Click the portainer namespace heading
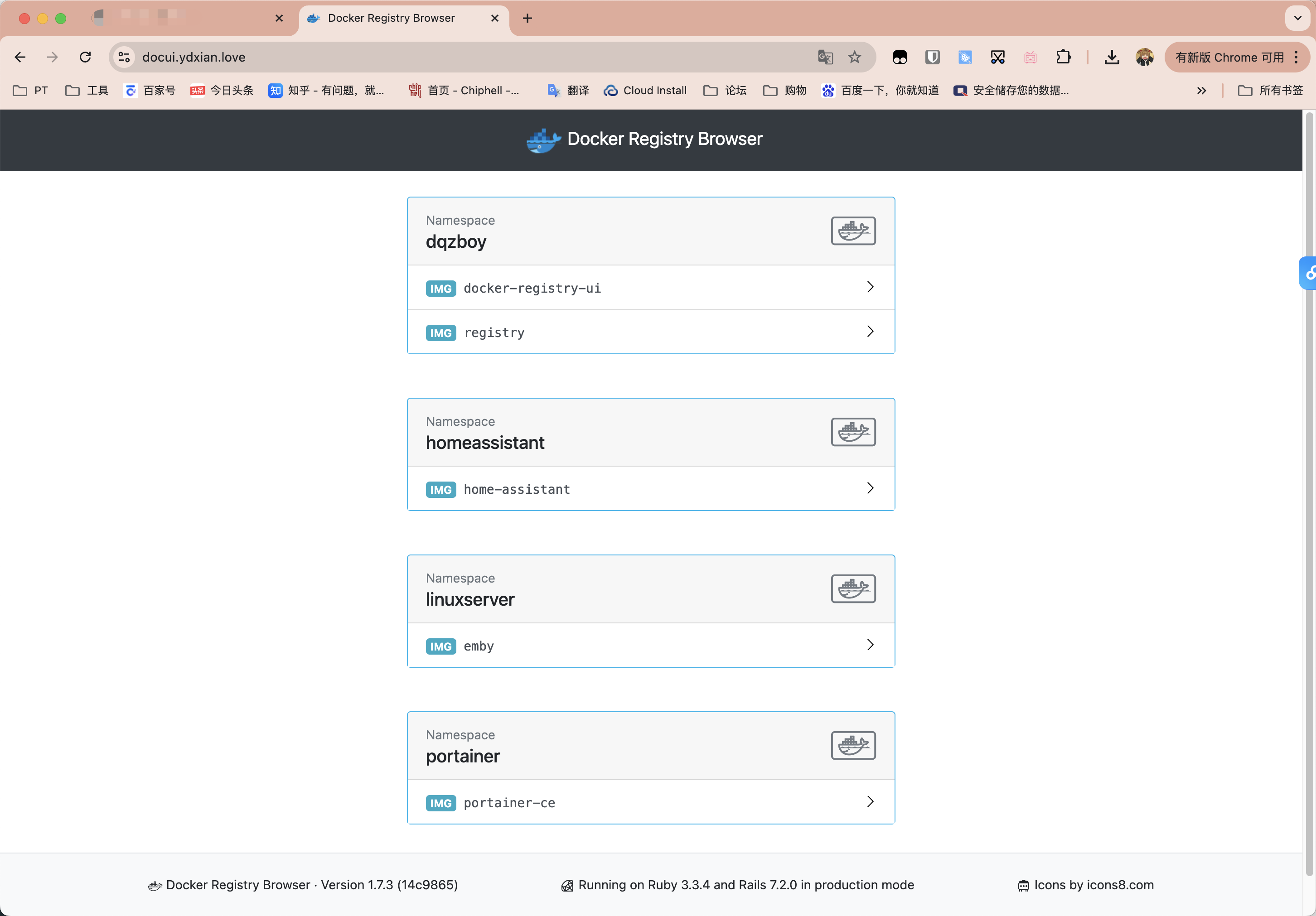 point(463,756)
